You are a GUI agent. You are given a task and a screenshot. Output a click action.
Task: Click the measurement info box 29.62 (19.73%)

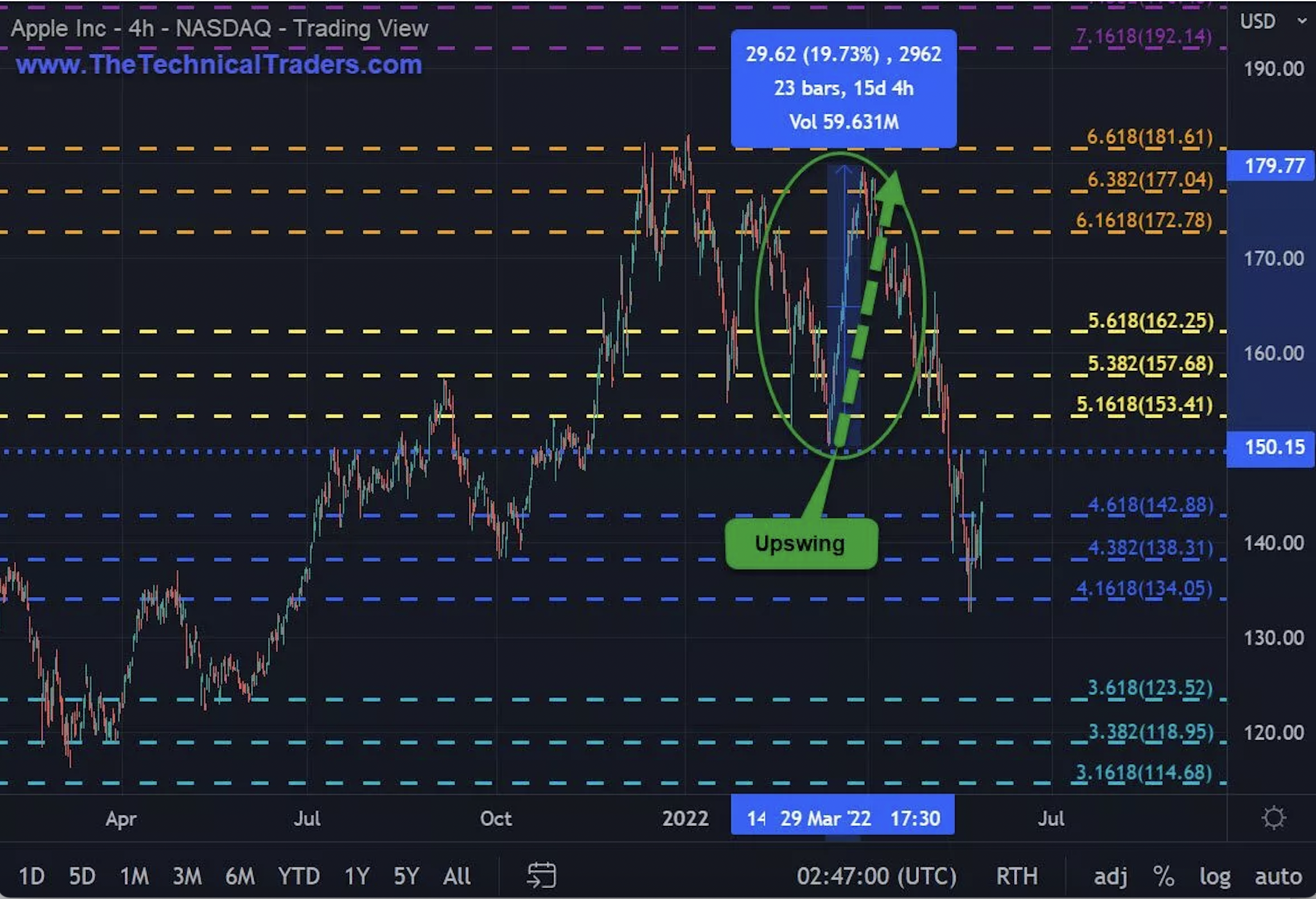[x=843, y=88]
